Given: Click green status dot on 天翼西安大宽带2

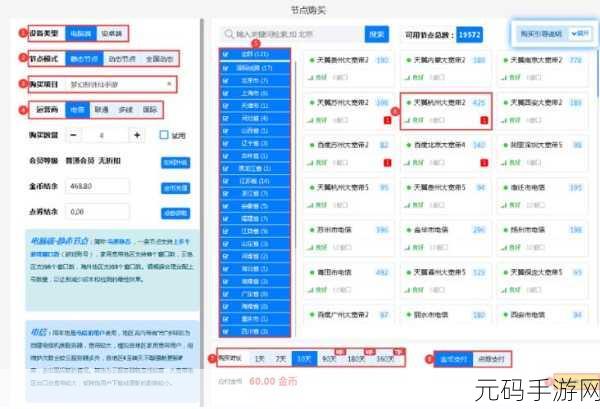Looking at the screenshot, I should pyautogui.click(x=505, y=103).
